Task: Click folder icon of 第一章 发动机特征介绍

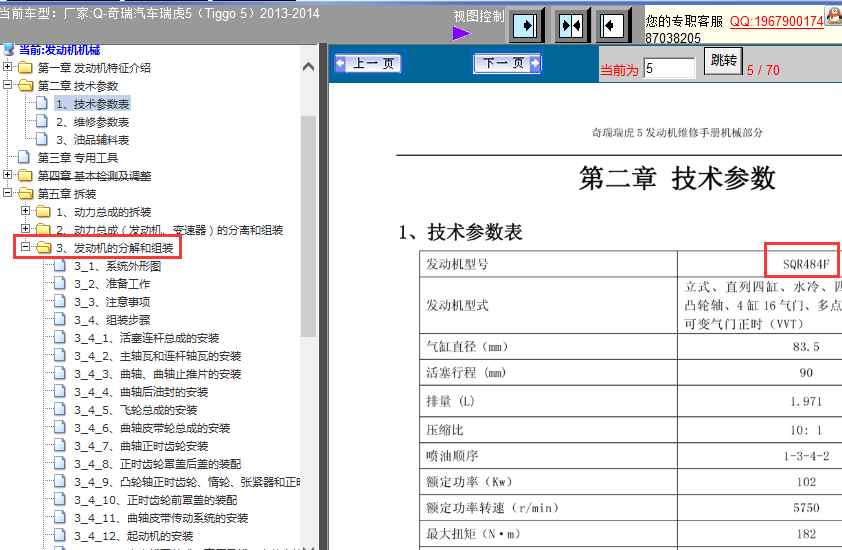Action: point(25,68)
